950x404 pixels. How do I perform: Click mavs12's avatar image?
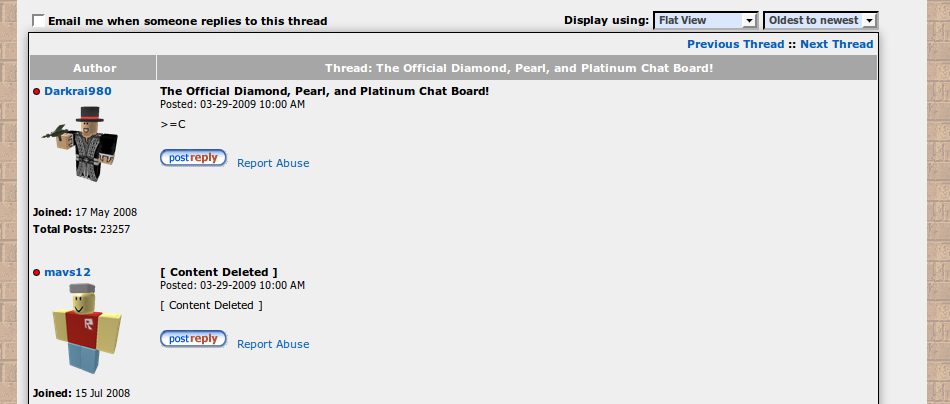(85, 329)
